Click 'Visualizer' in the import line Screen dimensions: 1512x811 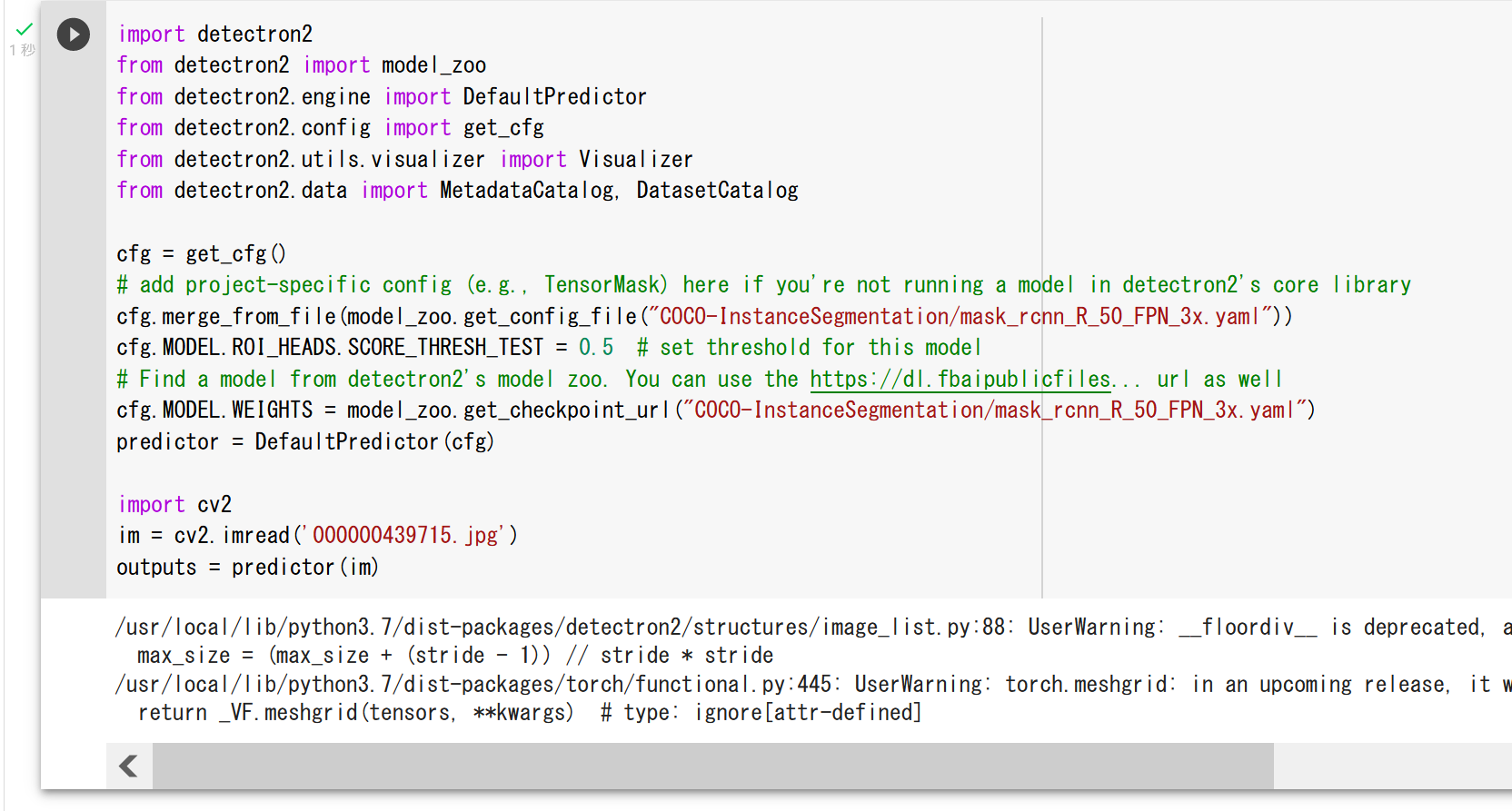[636, 160]
